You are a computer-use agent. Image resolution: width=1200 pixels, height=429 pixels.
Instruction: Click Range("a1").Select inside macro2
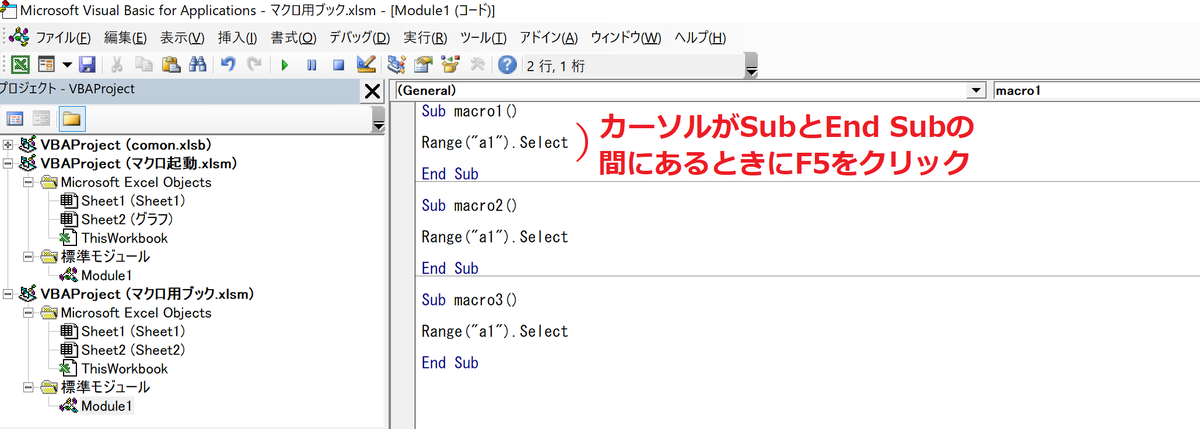click(x=495, y=237)
